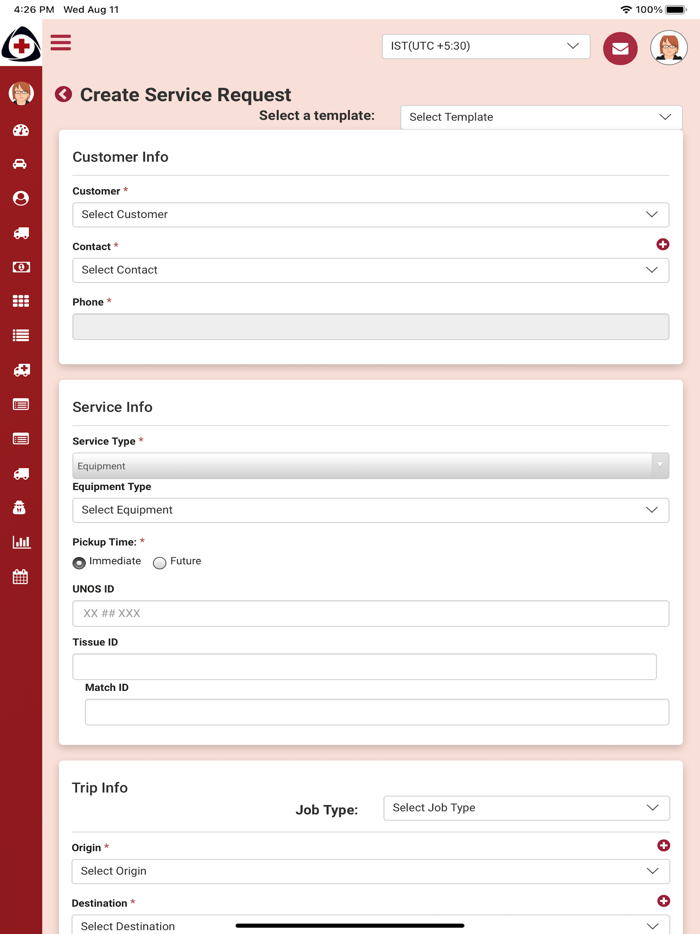Open the car icon in sidebar
Viewport: 700px width, 934px height.
(20, 164)
